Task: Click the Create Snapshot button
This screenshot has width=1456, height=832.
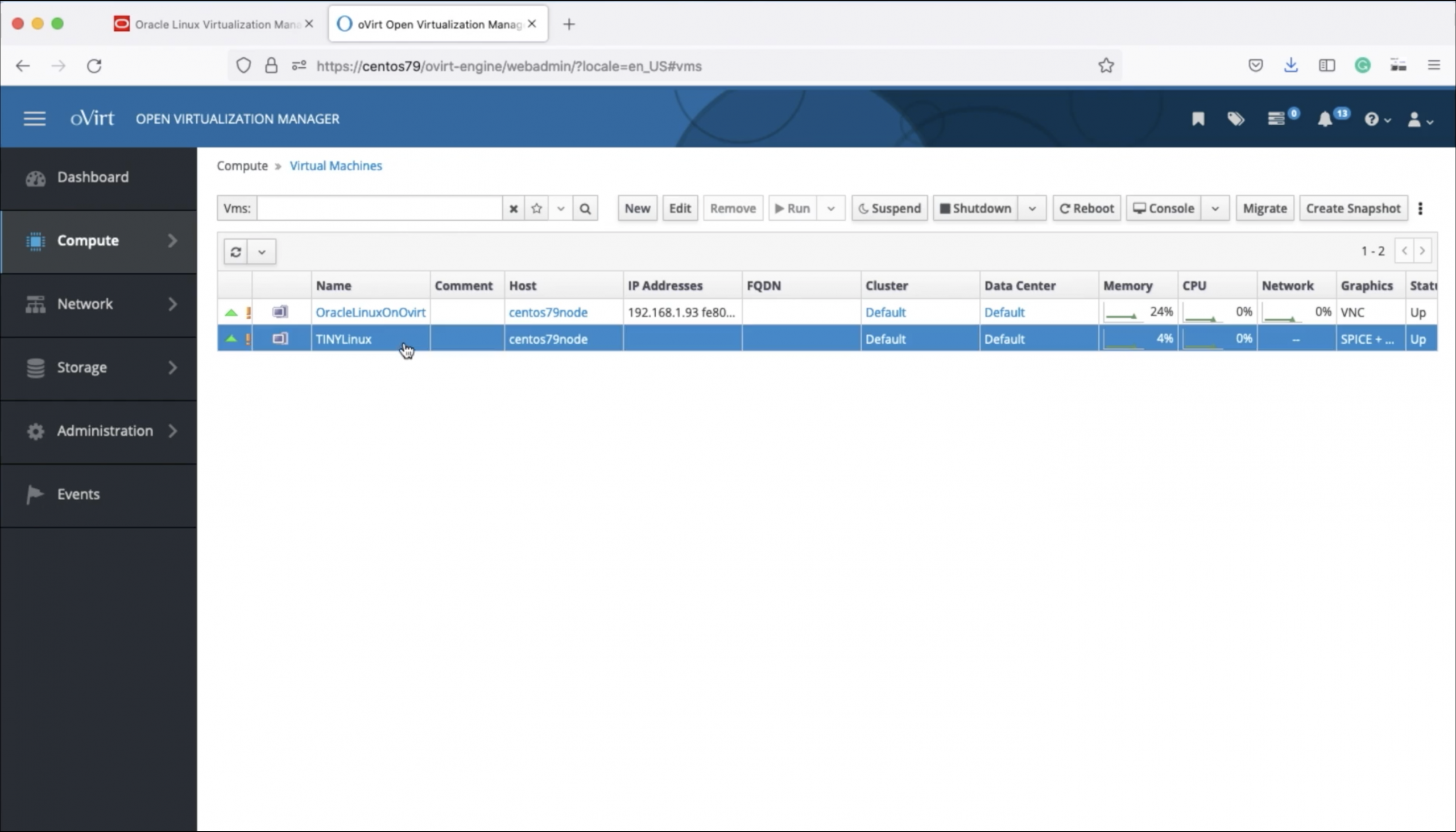Action: tap(1354, 208)
